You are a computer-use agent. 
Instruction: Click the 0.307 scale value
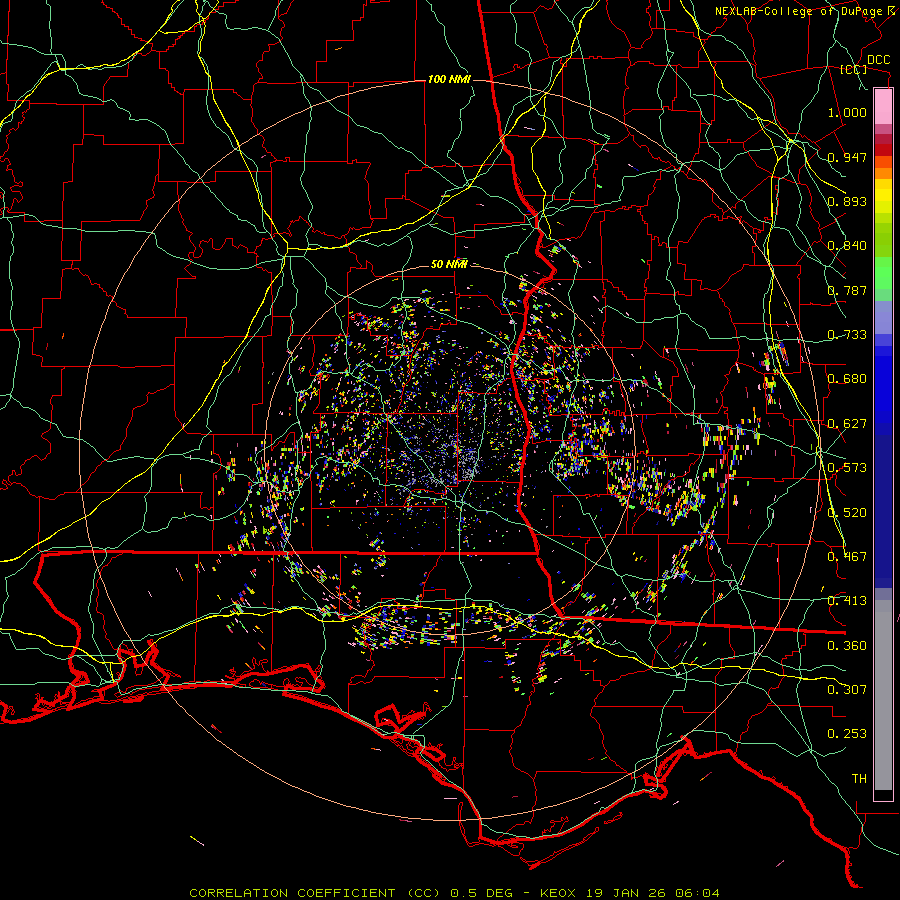point(847,690)
